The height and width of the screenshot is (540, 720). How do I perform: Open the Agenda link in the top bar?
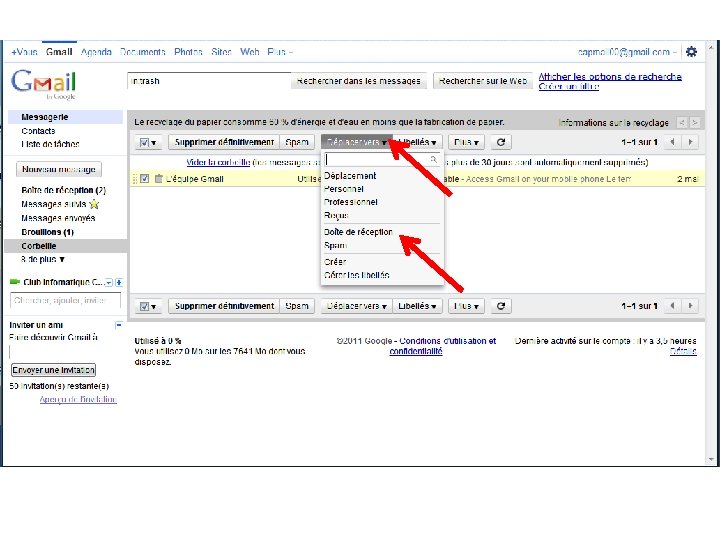click(x=96, y=52)
